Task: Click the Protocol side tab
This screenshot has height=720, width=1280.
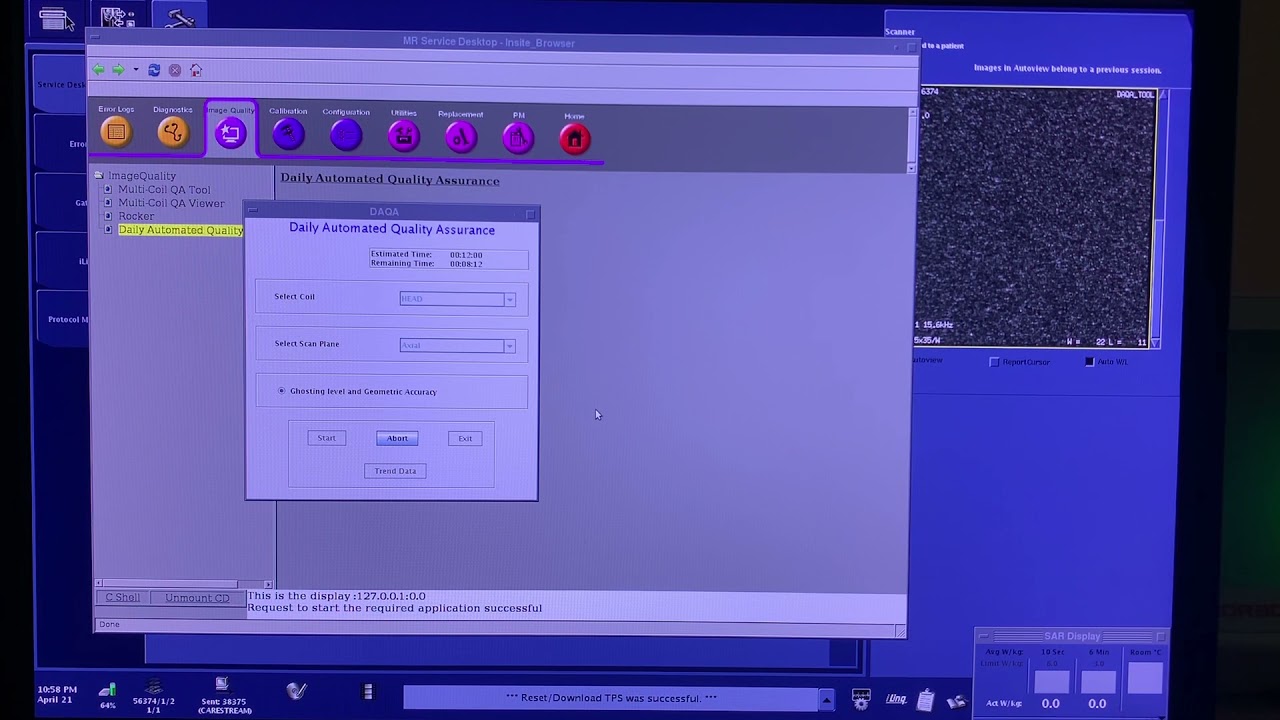Action: [64, 319]
